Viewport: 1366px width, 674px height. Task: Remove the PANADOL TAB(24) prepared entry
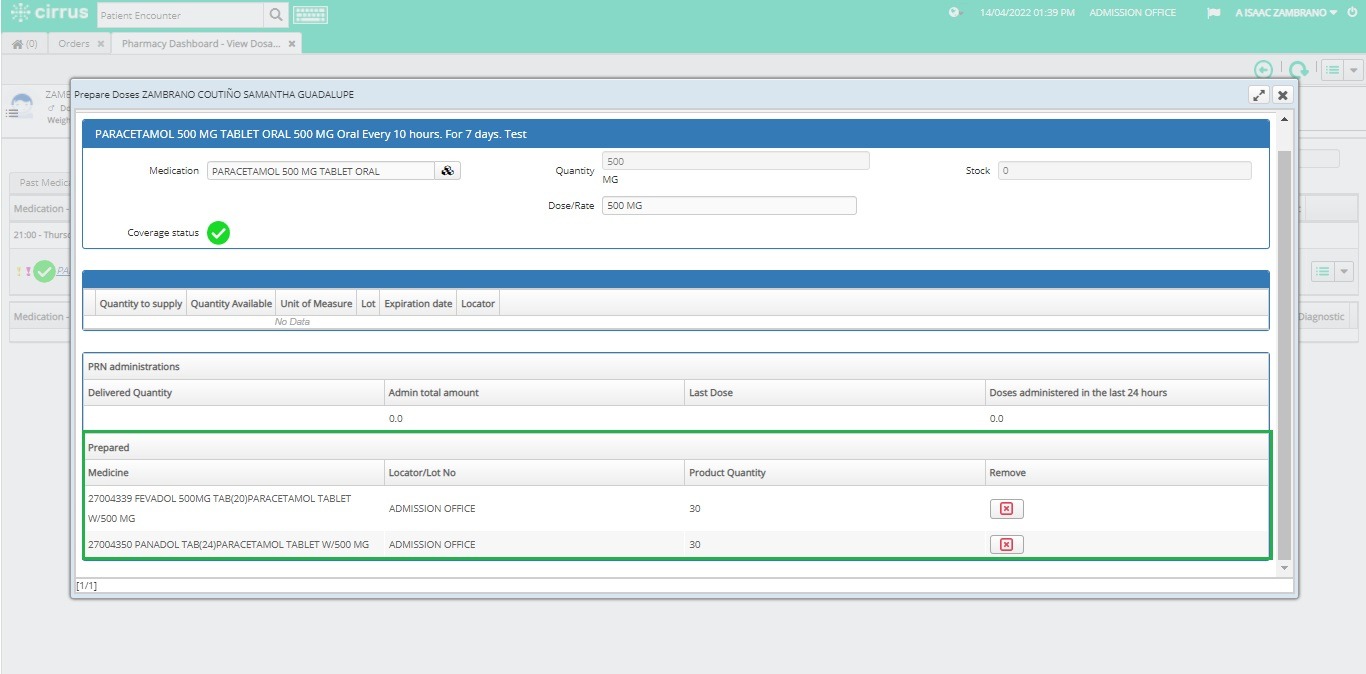[1007, 544]
